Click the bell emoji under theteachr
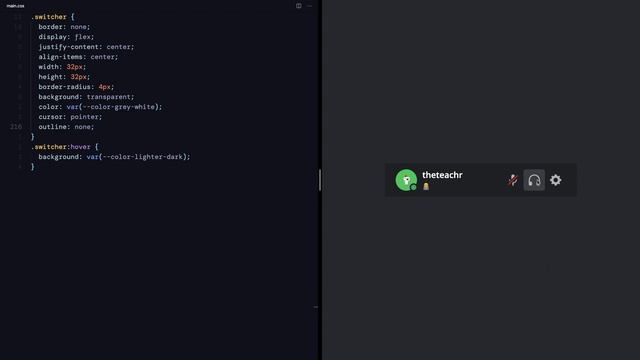 (x=426, y=187)
